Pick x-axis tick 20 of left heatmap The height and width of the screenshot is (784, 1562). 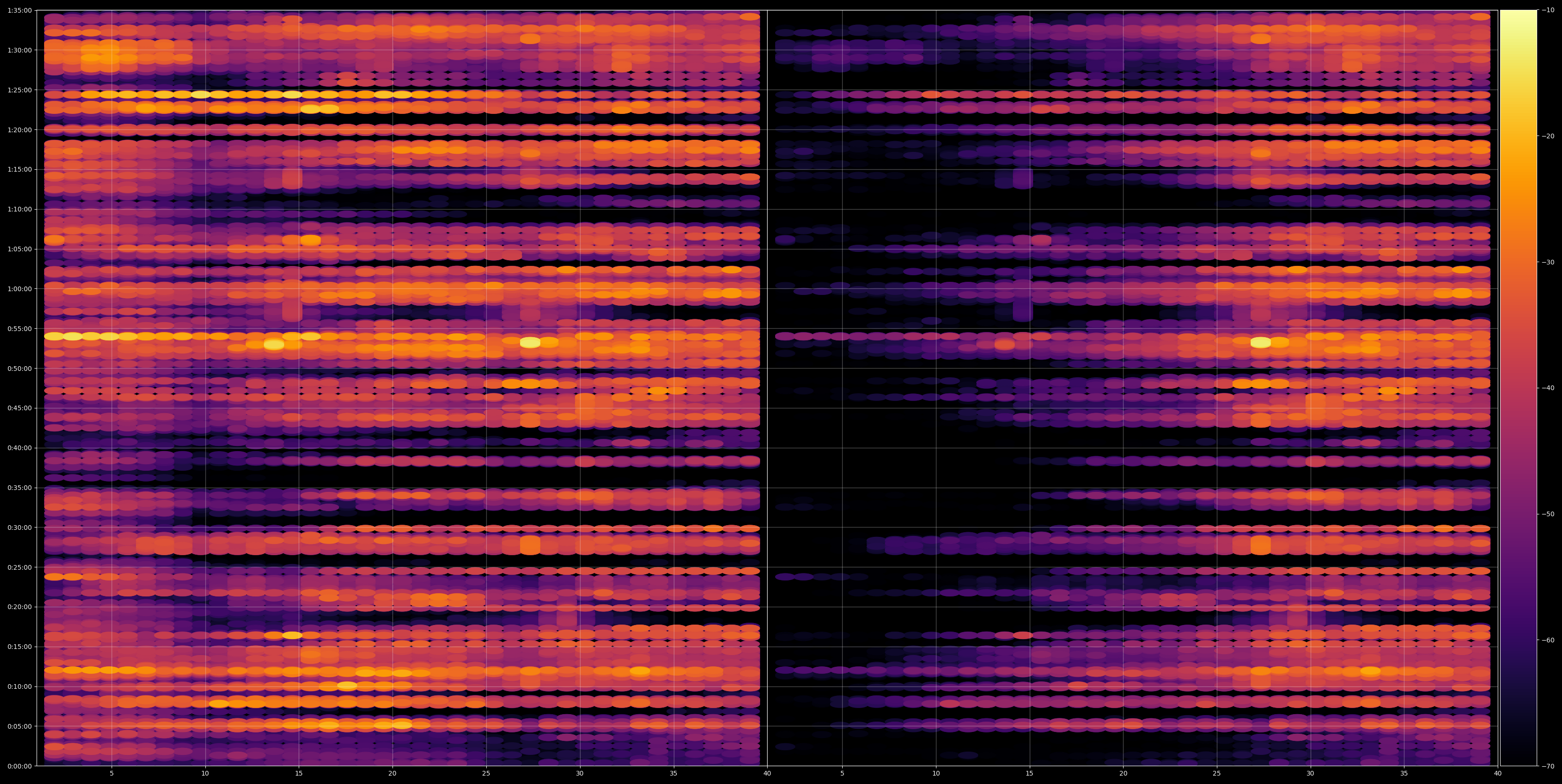(392, 773)
